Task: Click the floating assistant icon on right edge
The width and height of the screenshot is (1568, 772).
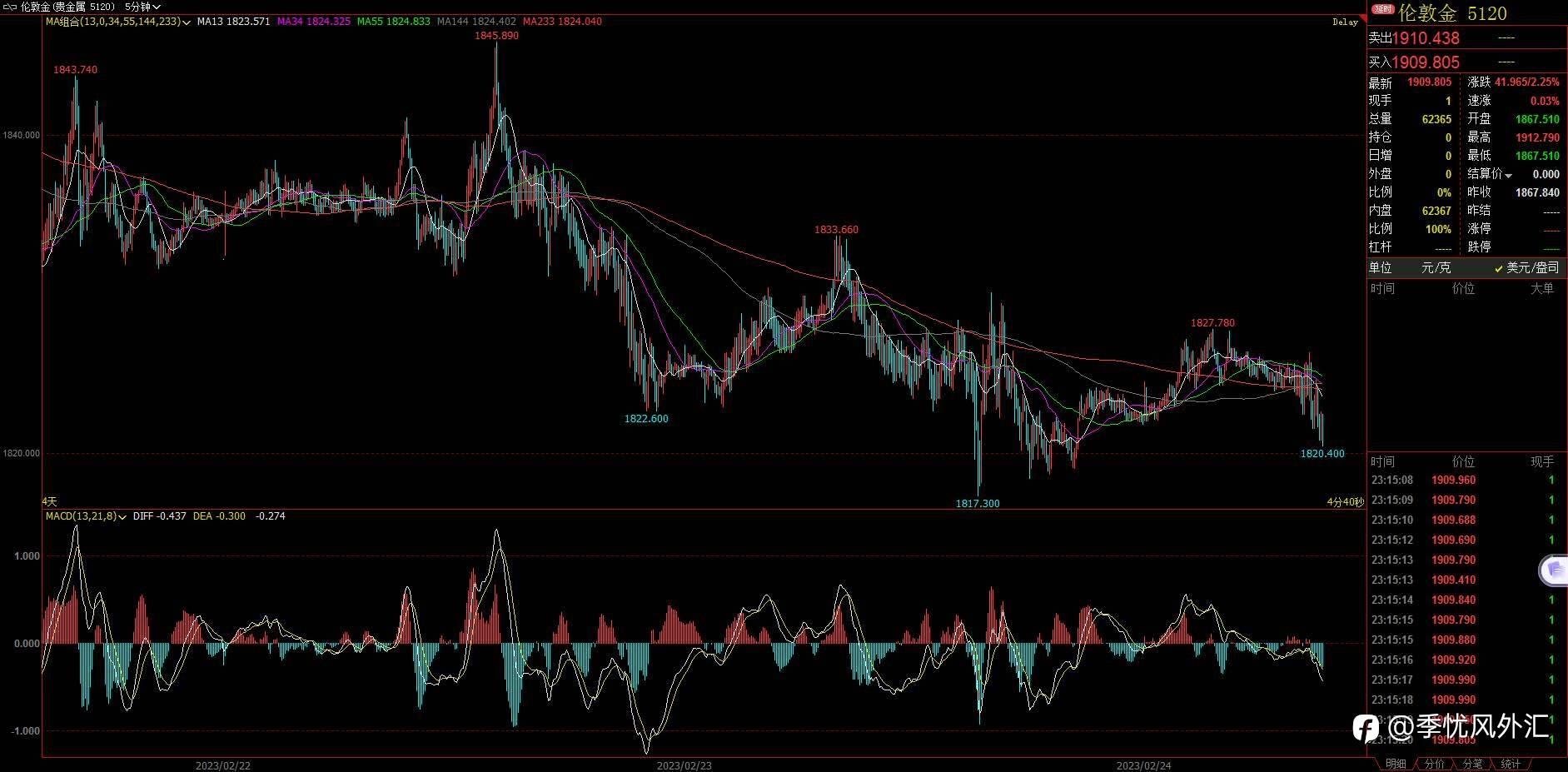Action: [1554, 570]
